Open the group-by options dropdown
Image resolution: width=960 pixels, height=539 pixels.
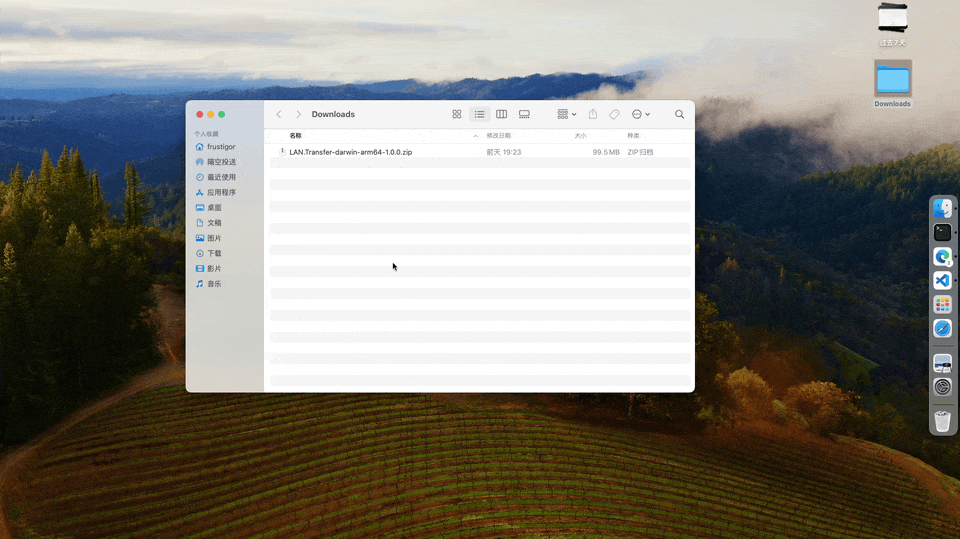pyautogui.click(x=566, y=115)
